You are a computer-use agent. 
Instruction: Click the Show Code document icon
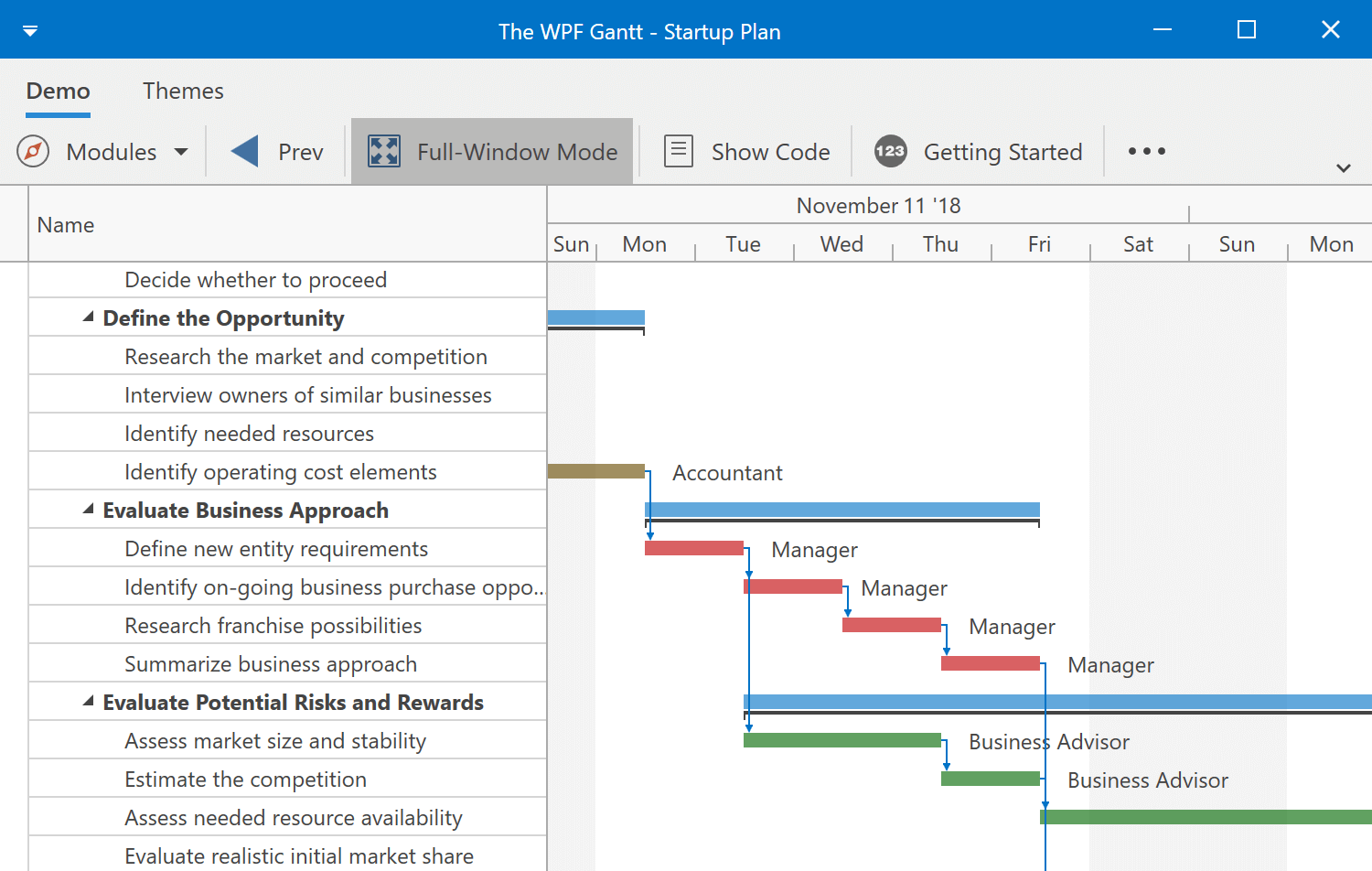[x=678, y=151]
